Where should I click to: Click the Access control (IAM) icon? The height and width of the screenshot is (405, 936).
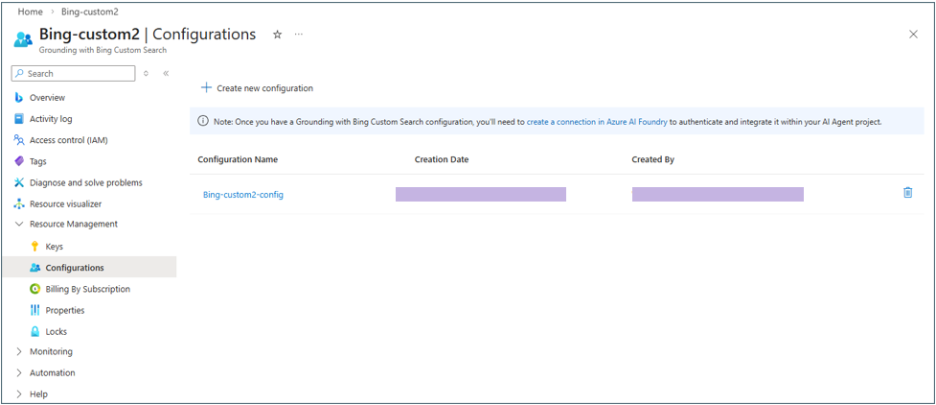click(19, 140)
